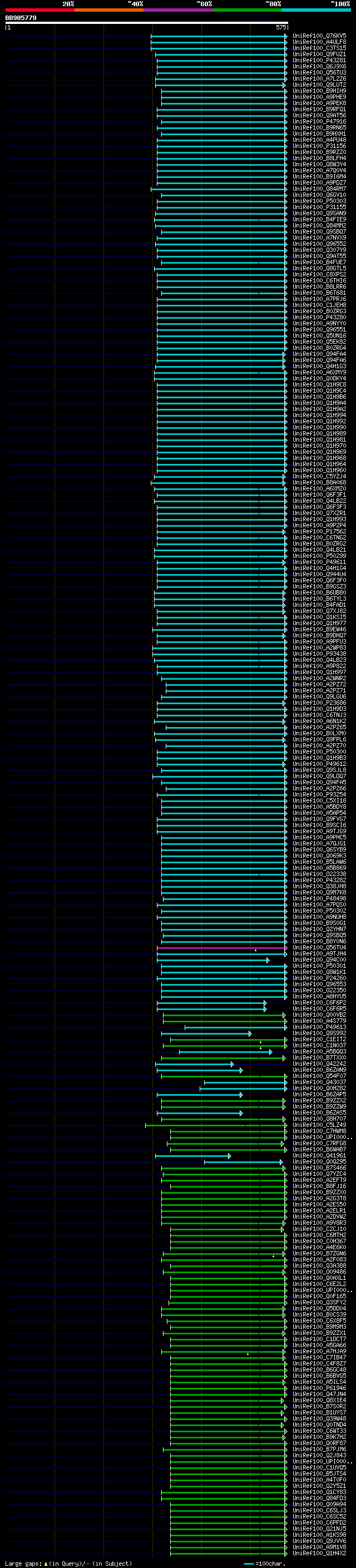Select label UniRef100_C1EIT2

tap(319, 1040)
